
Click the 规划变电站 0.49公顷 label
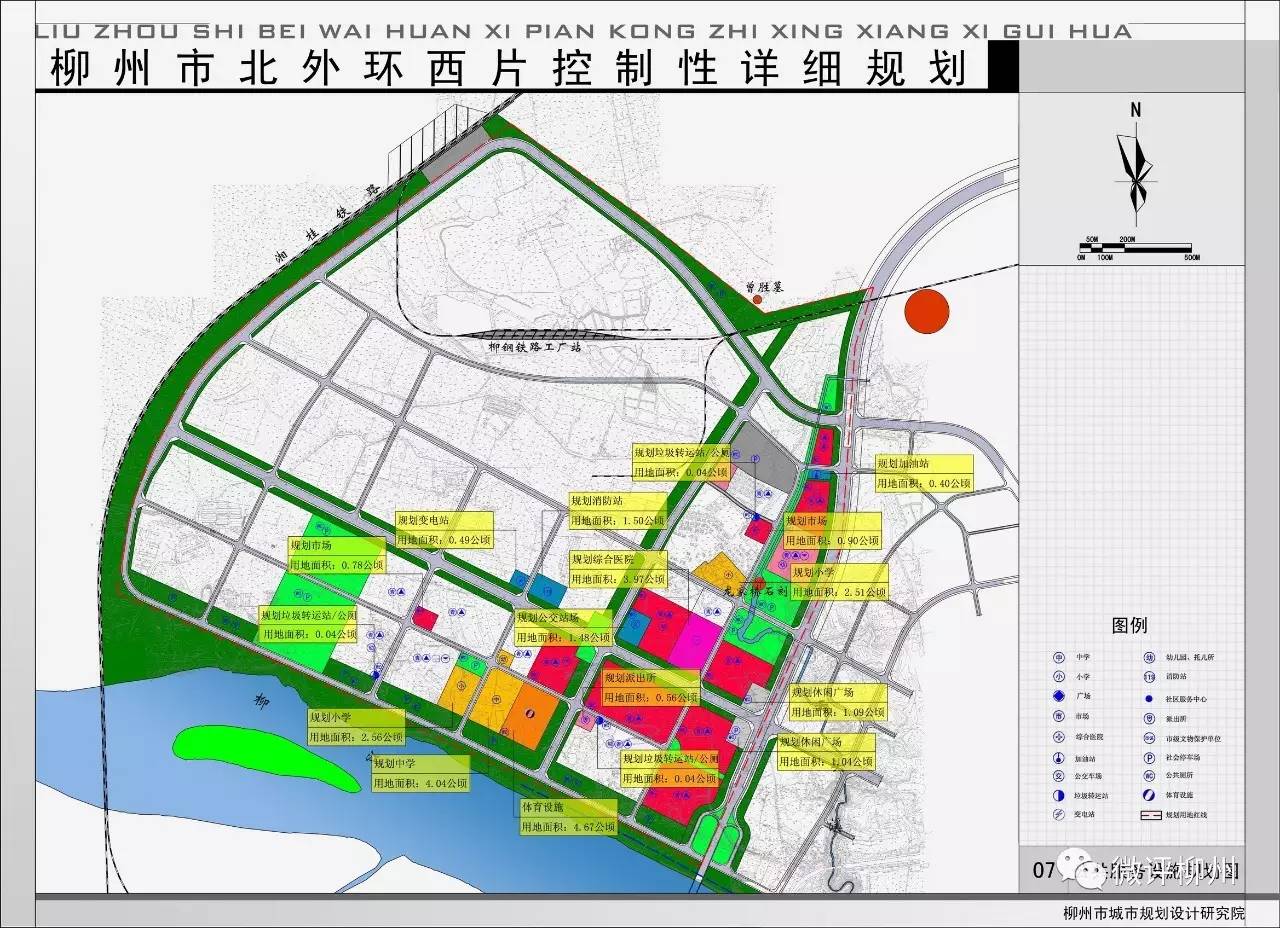[x=444, y=530]
